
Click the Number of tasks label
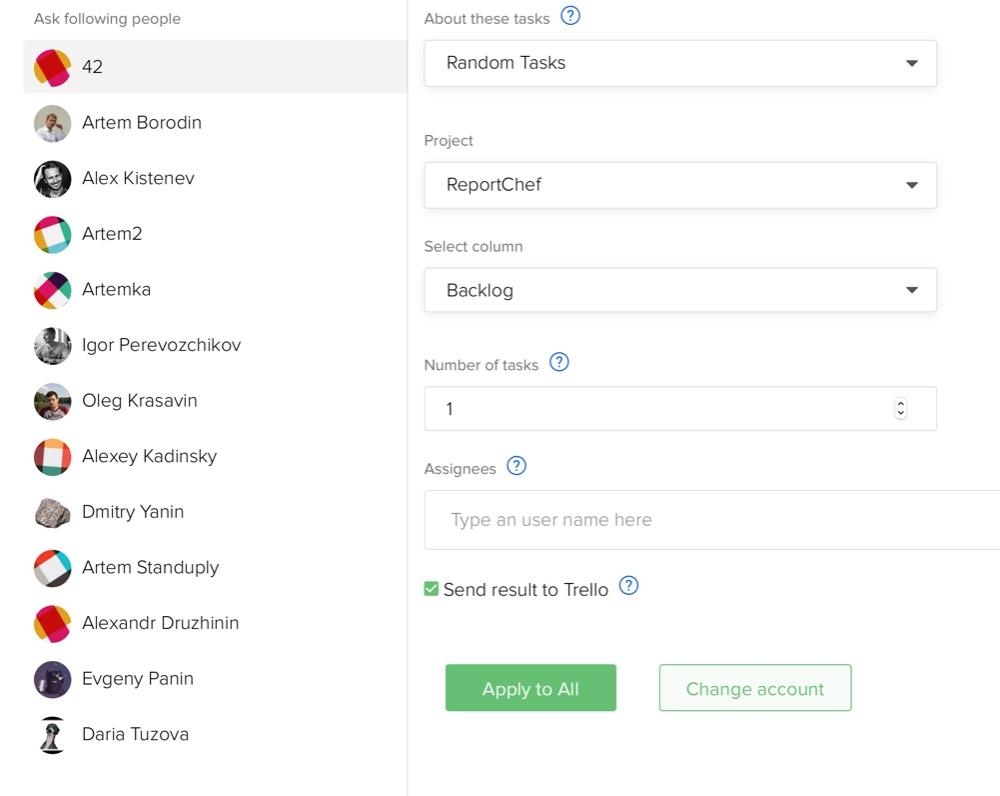(x=481, y=365)
